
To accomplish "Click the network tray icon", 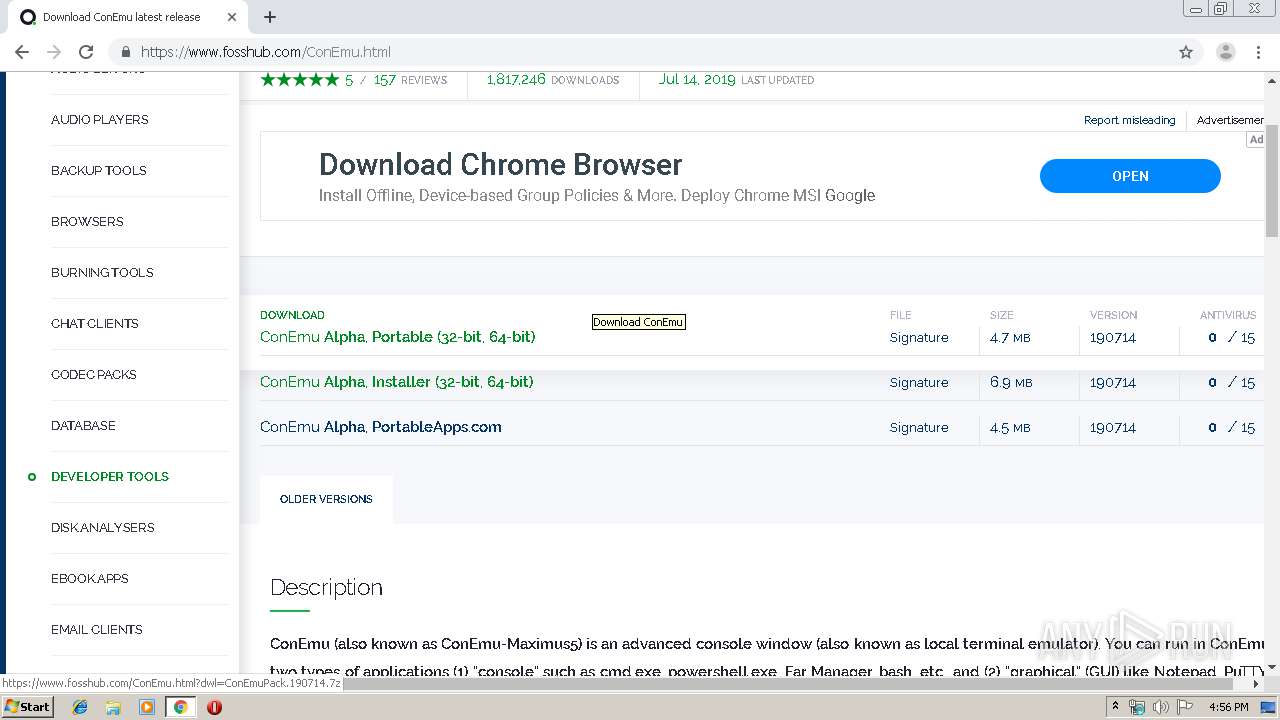I will click(1137, 707).
